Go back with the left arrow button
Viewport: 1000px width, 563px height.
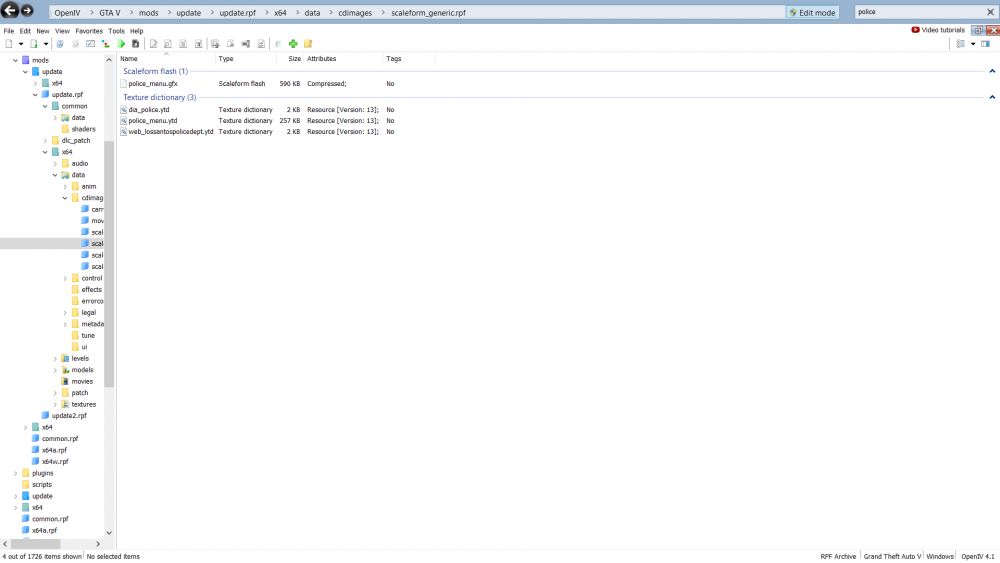tap(10, 10)
